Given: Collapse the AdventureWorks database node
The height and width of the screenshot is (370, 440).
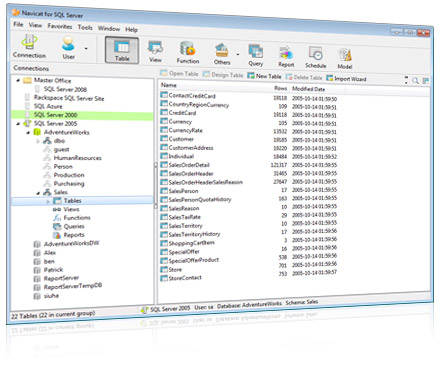Looking at the screenshot, I should 28,132.
